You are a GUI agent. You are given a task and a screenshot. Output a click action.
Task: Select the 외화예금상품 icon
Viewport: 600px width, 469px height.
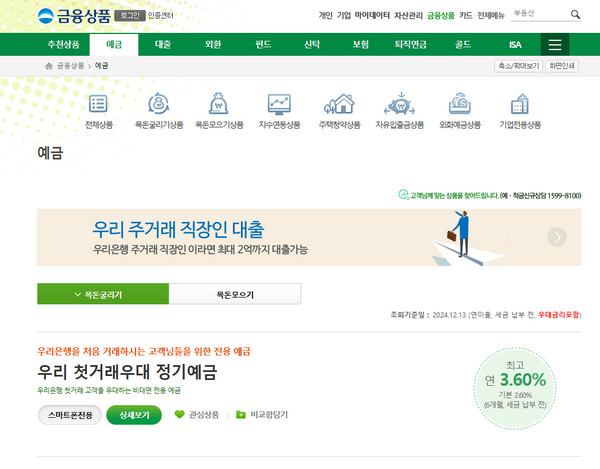point(460,103)
